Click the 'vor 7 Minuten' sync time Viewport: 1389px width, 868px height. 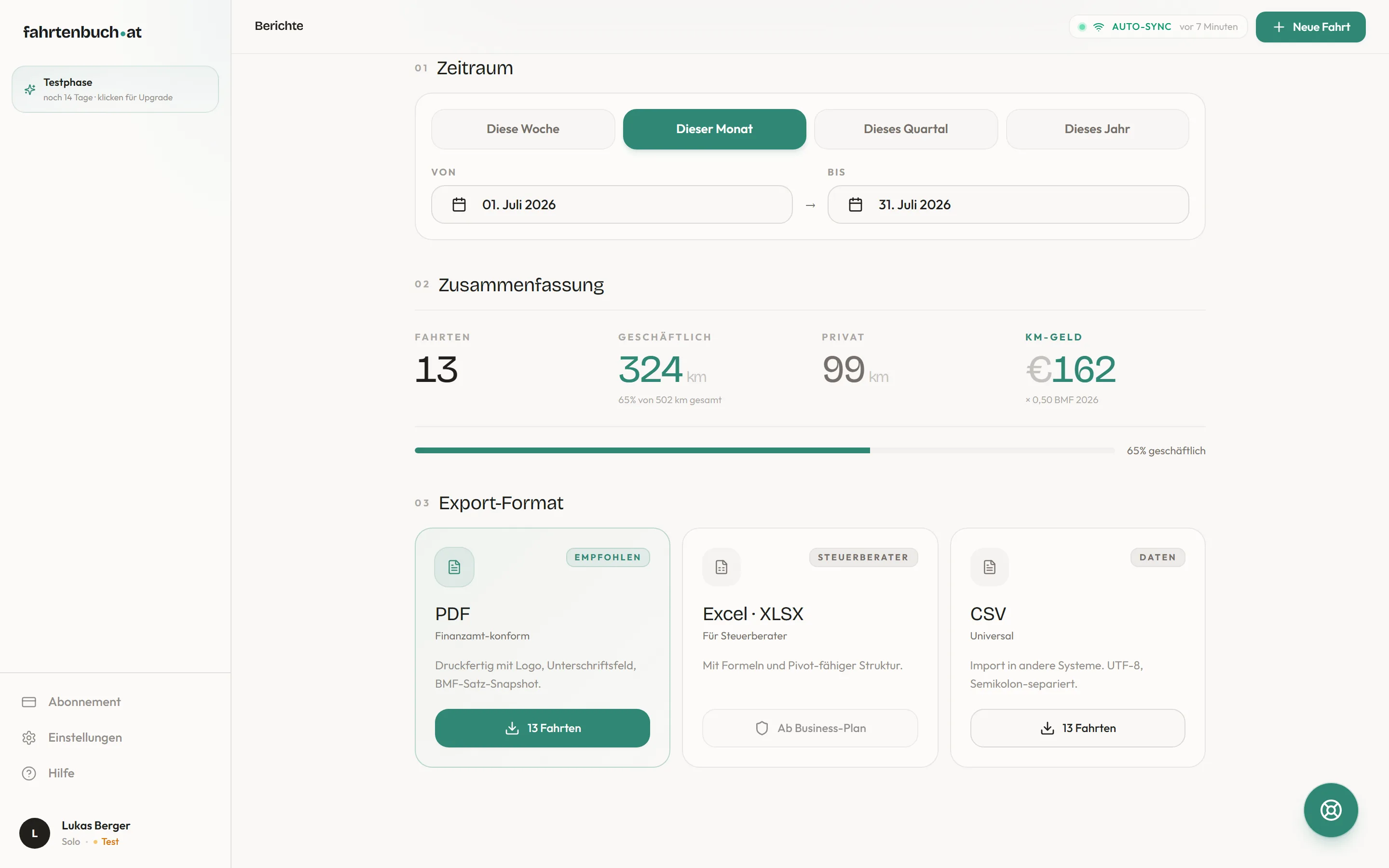click(1208, 27)
